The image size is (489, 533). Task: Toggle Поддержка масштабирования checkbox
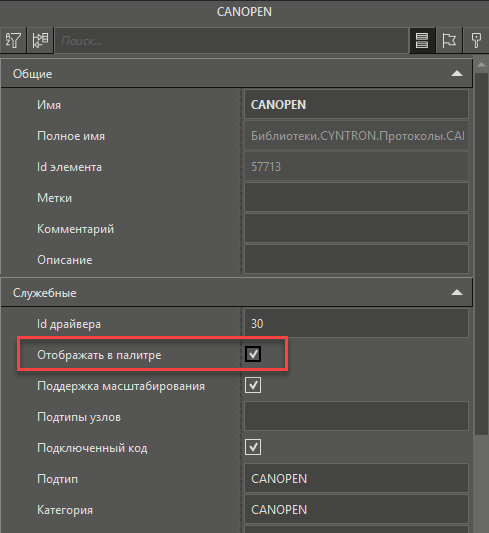tap(253, 385)
